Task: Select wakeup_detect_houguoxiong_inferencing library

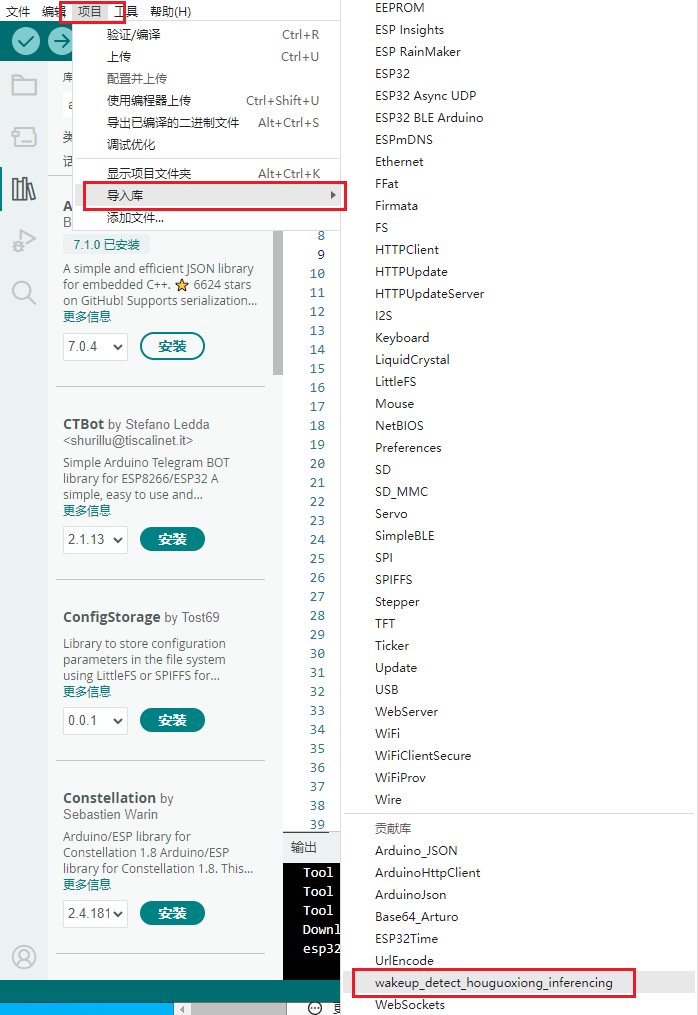Action: point(493,983)
